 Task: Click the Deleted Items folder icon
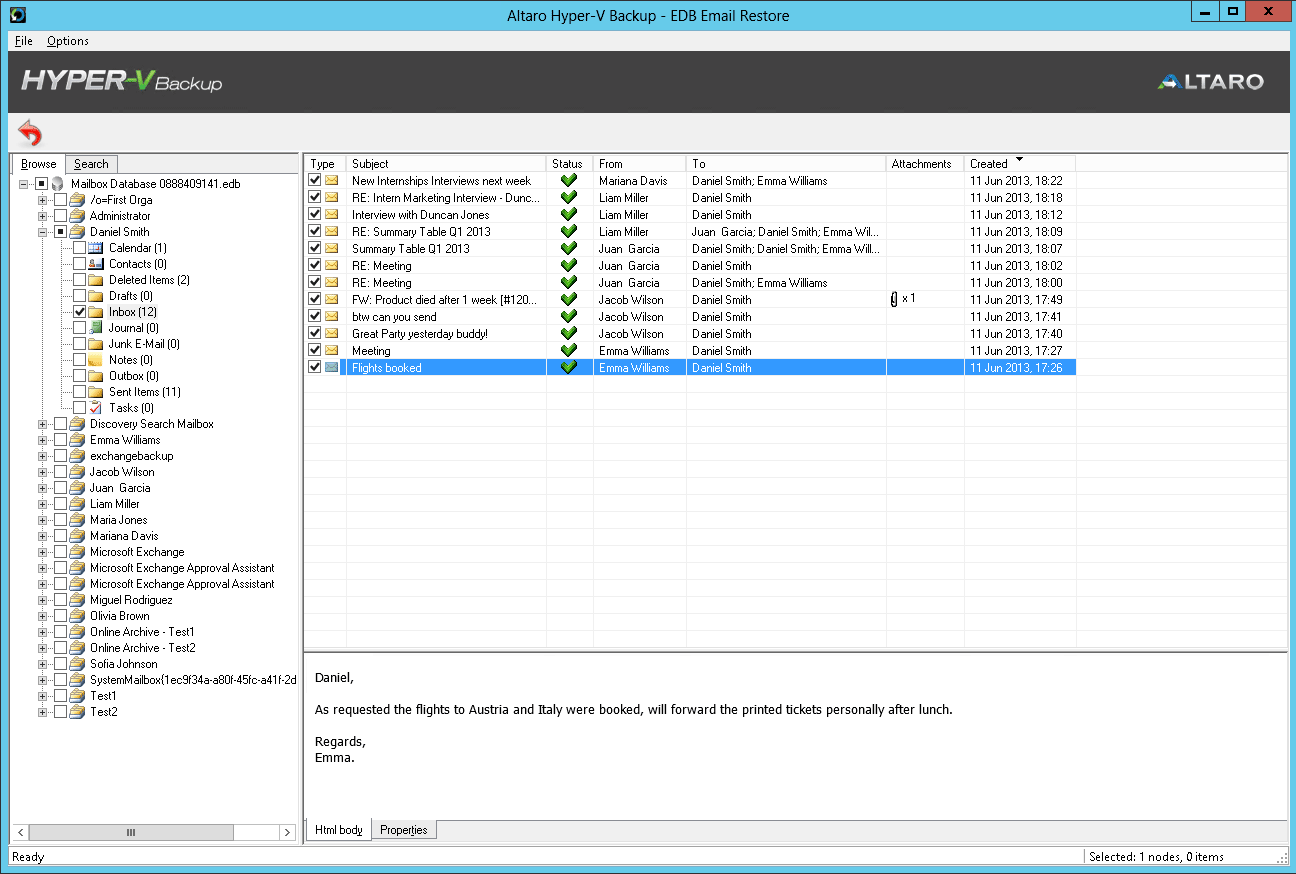pos(96,280)
